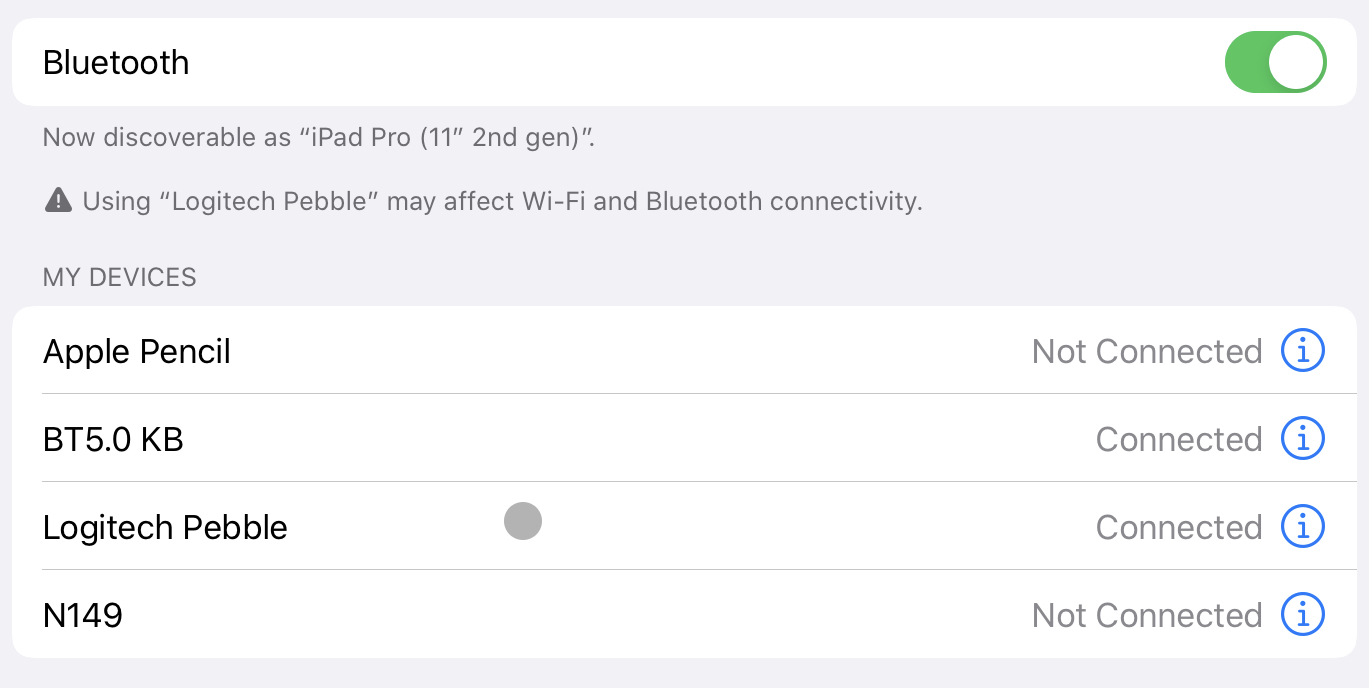Viewport: 1369px width, 688px height.
Task: Click the MY DEVICES section header
Action: point(120,277)
